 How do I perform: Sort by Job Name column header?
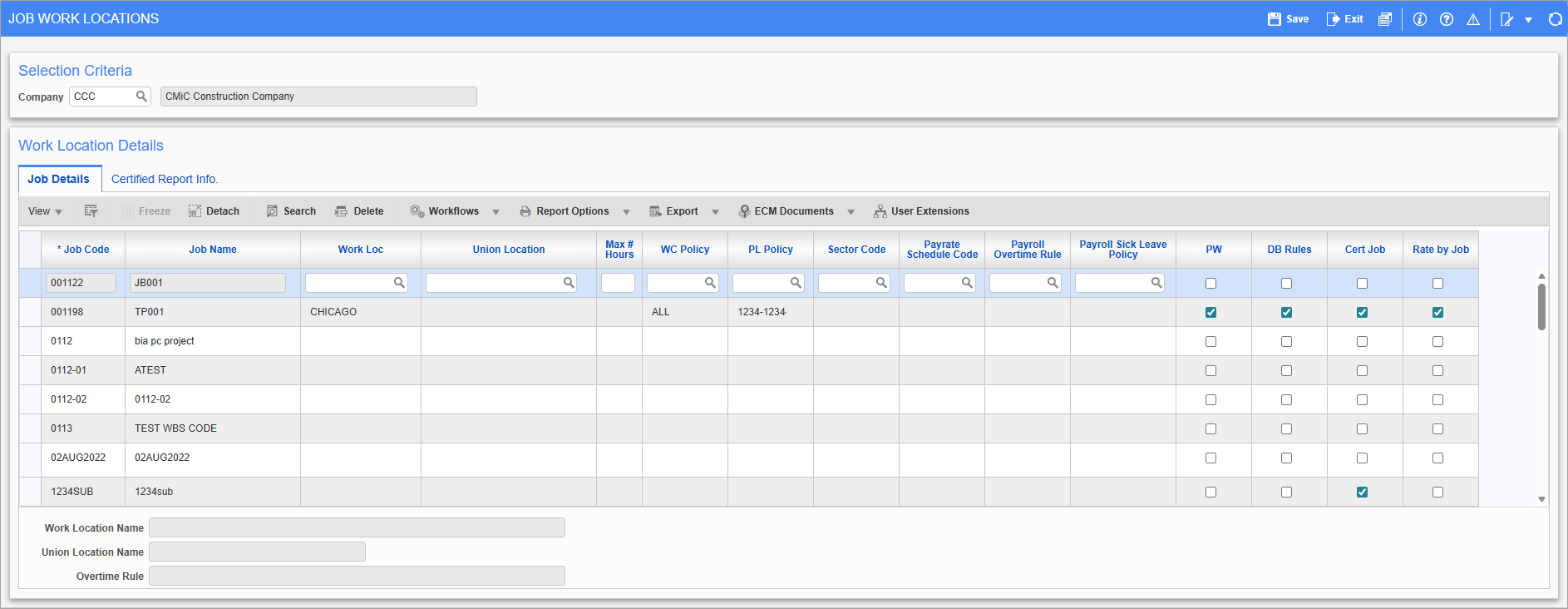click(213, 250)
